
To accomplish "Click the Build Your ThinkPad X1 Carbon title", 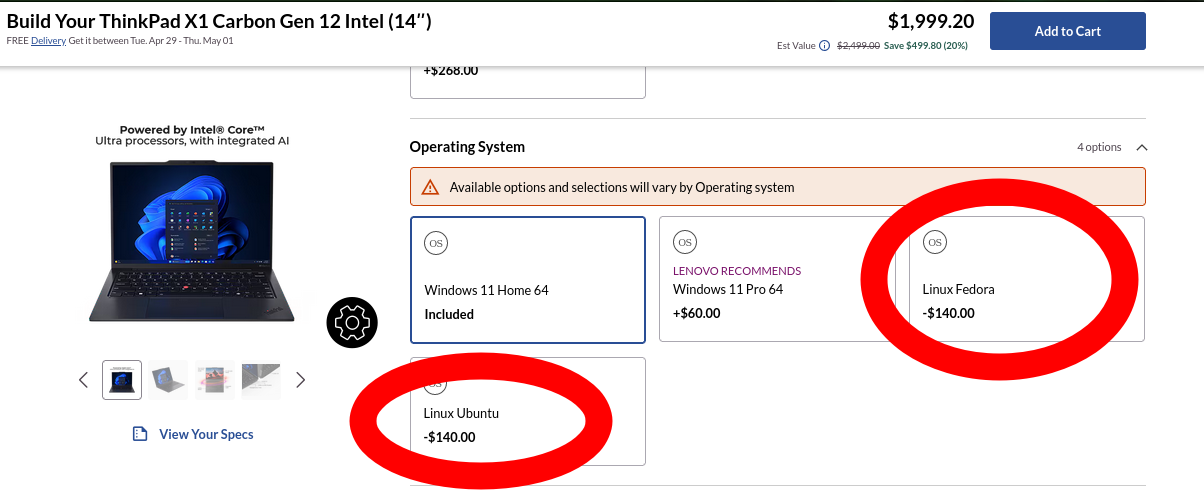I will 219,21.
